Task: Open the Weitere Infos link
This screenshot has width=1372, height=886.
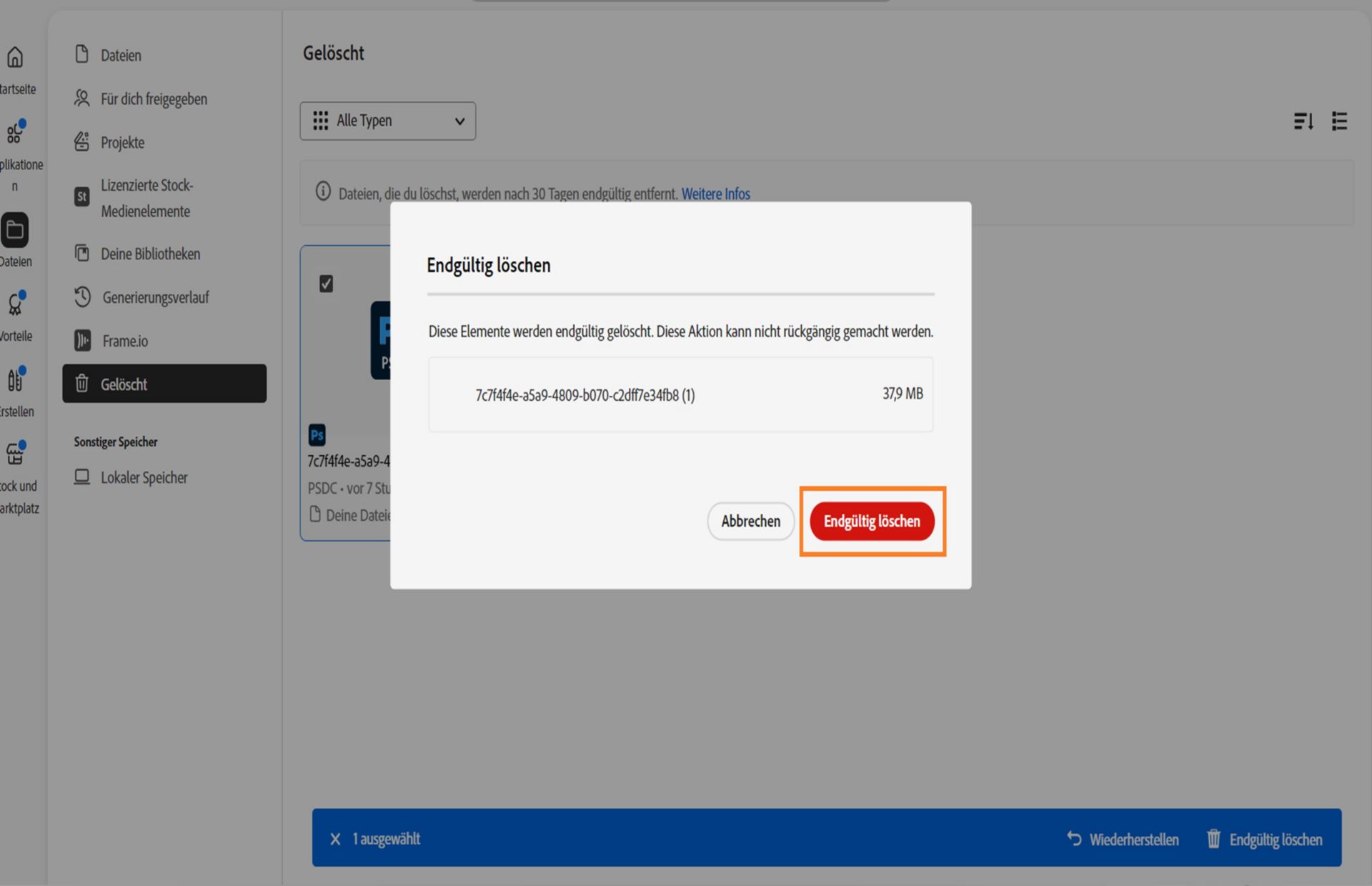Action: 715,194
